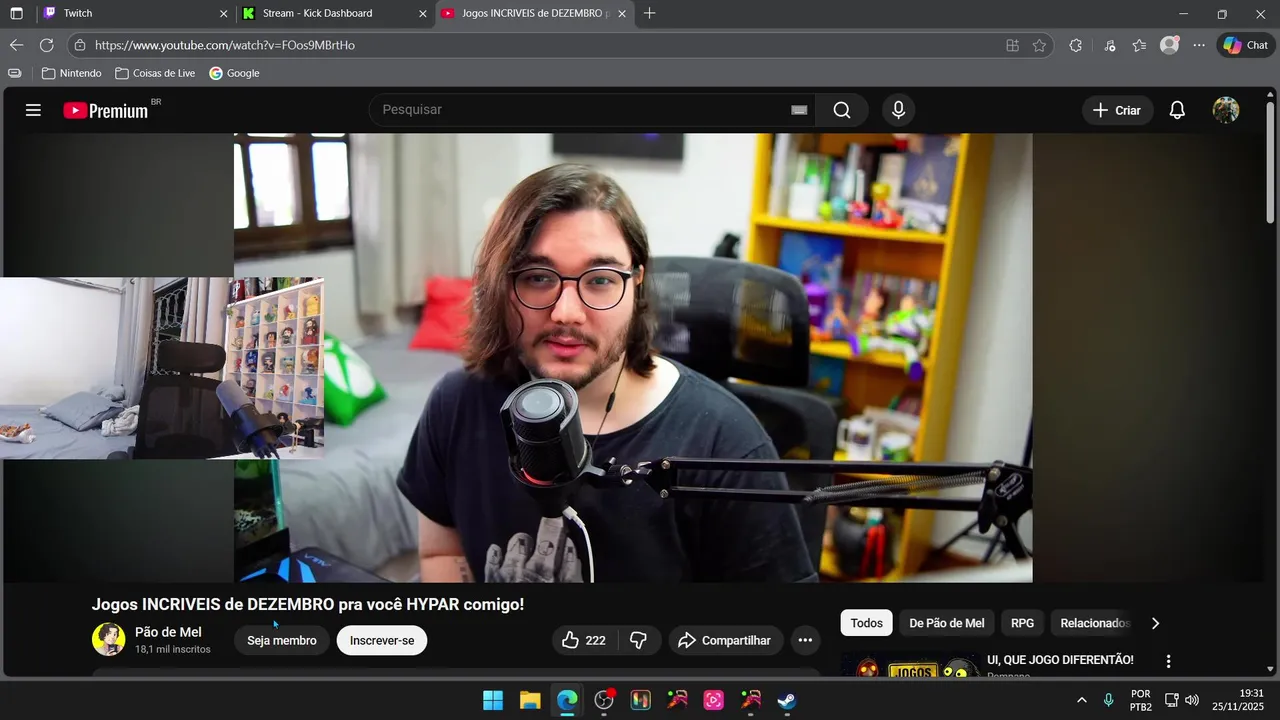Close the Twitch tab
Image resolution: width=1280 pixels, height=720 pixels.
[223, 14]
